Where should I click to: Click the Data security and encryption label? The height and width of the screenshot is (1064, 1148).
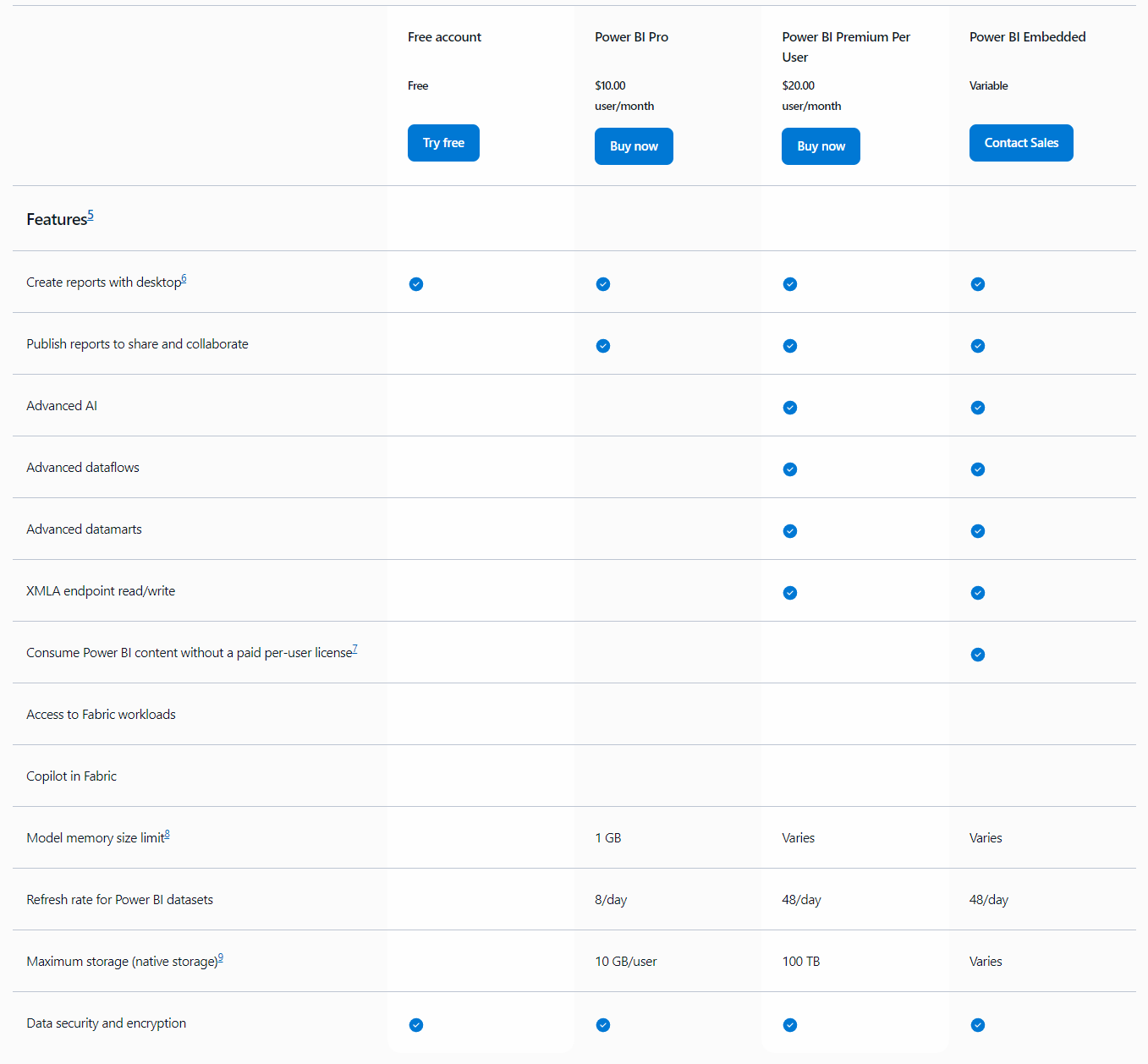tap(106, 1023)
